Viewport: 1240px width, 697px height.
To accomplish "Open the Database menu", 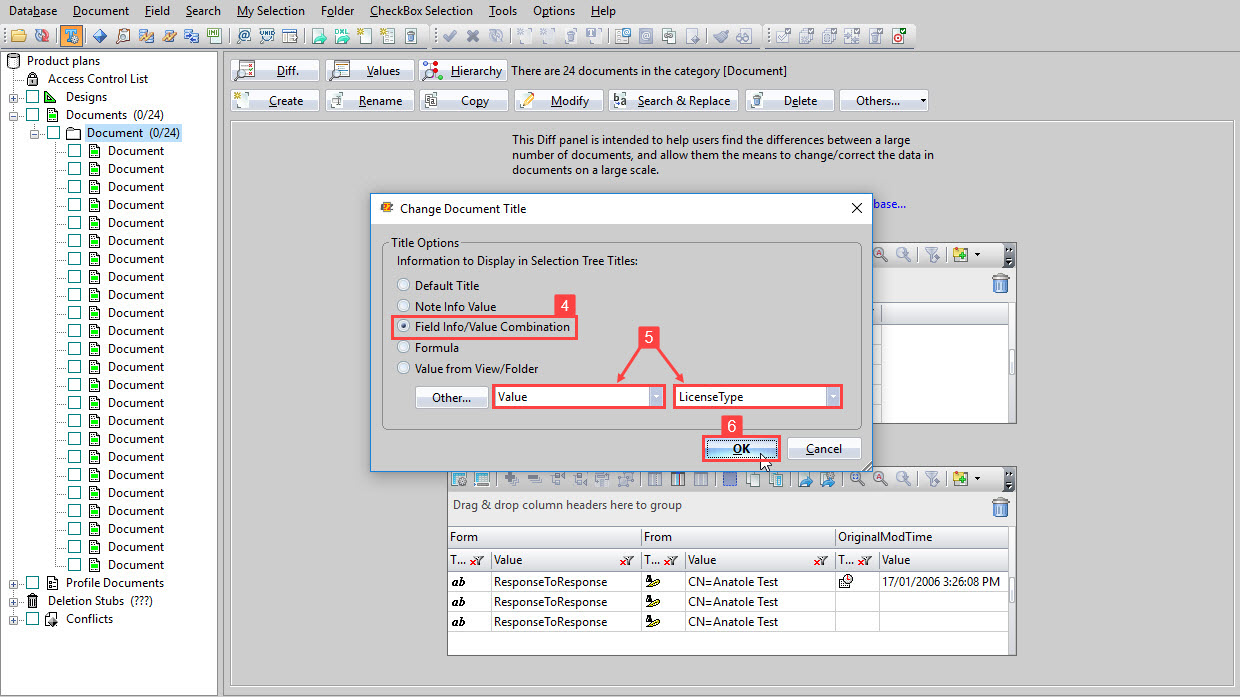I will [x=33, y=11].
